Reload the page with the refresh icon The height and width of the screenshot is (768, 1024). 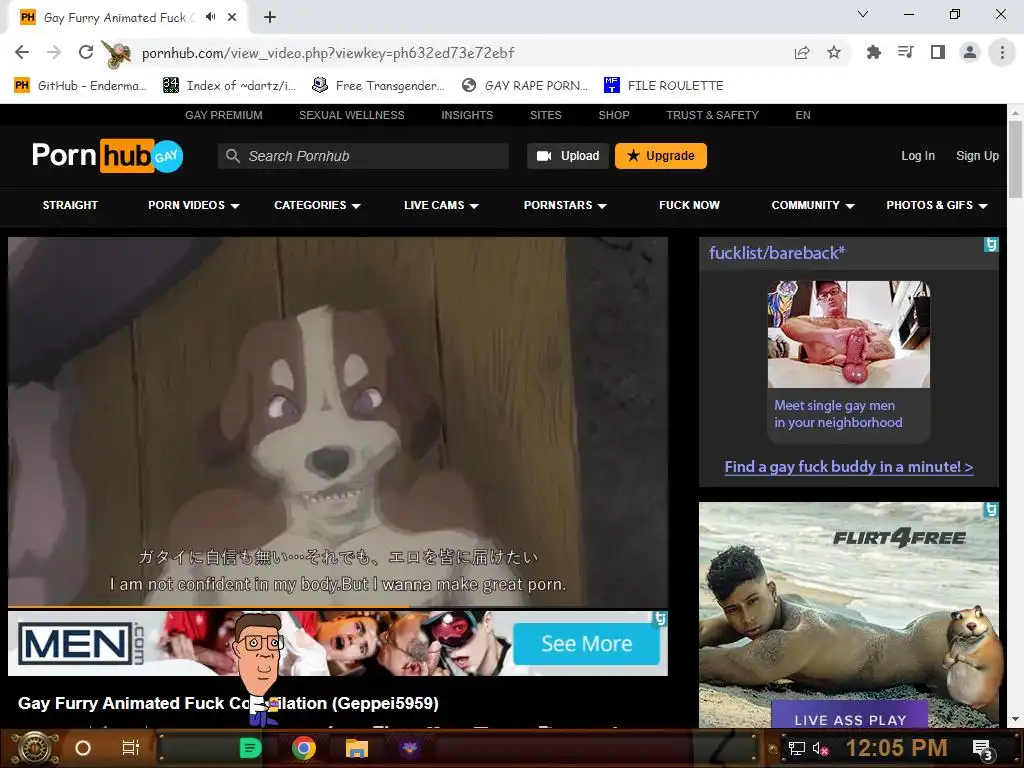pos(86,52)
